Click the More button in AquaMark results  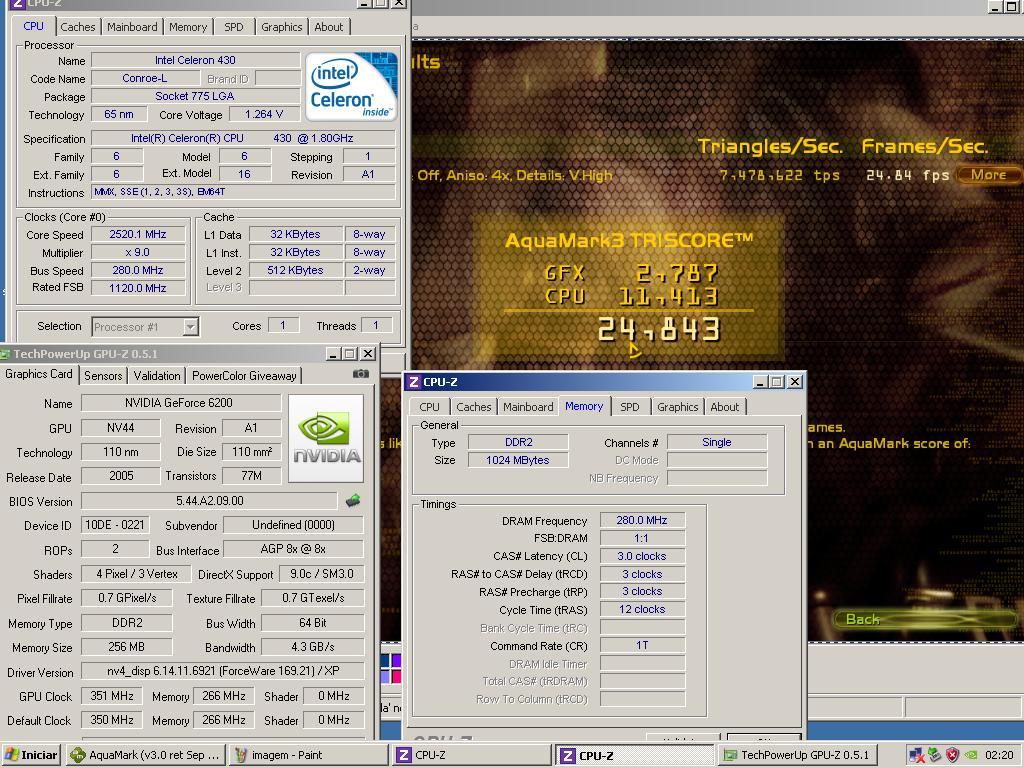point(988,174)
